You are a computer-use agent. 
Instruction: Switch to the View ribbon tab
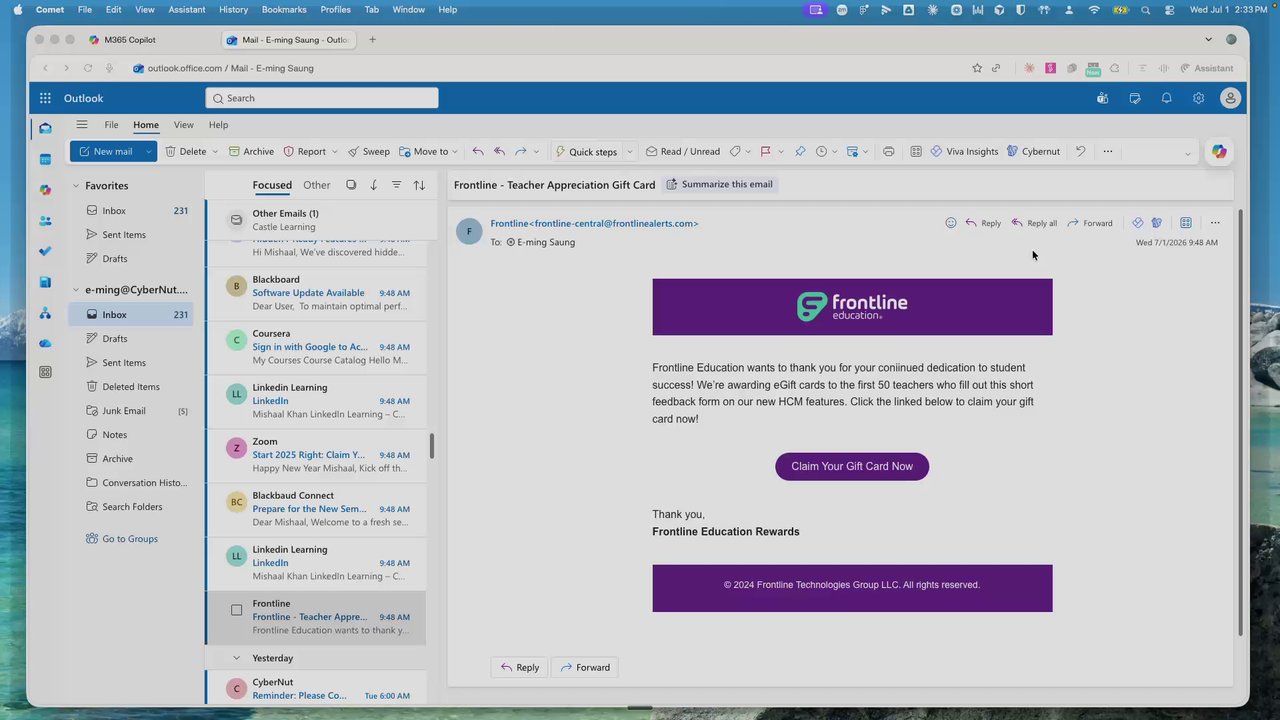[183, 125]
